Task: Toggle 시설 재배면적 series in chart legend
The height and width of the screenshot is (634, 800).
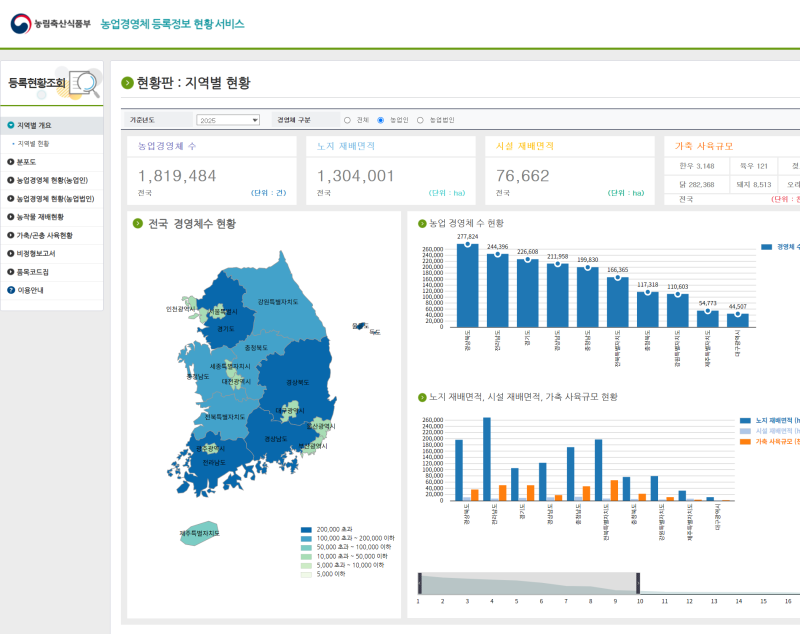Action: (x=770, y=431)
